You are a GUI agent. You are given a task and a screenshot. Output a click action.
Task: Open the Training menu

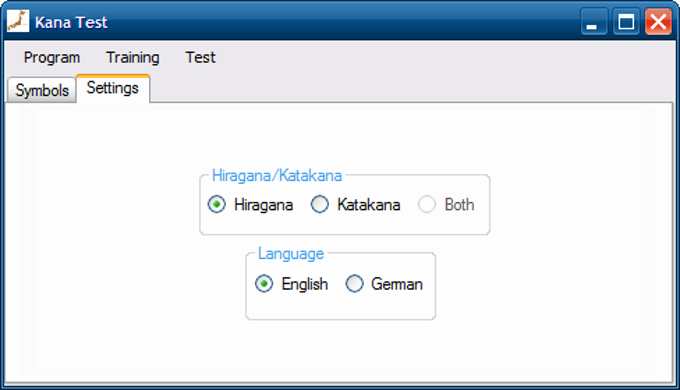tap(133, 57)
